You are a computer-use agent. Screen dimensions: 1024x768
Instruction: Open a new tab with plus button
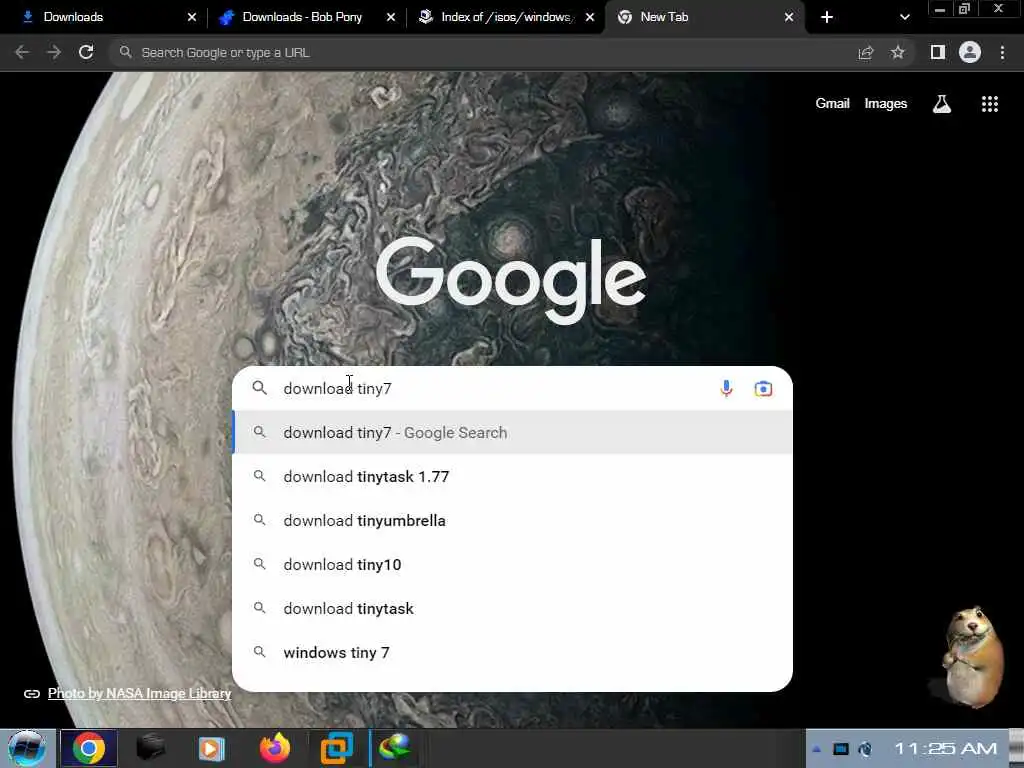(827, 17)
